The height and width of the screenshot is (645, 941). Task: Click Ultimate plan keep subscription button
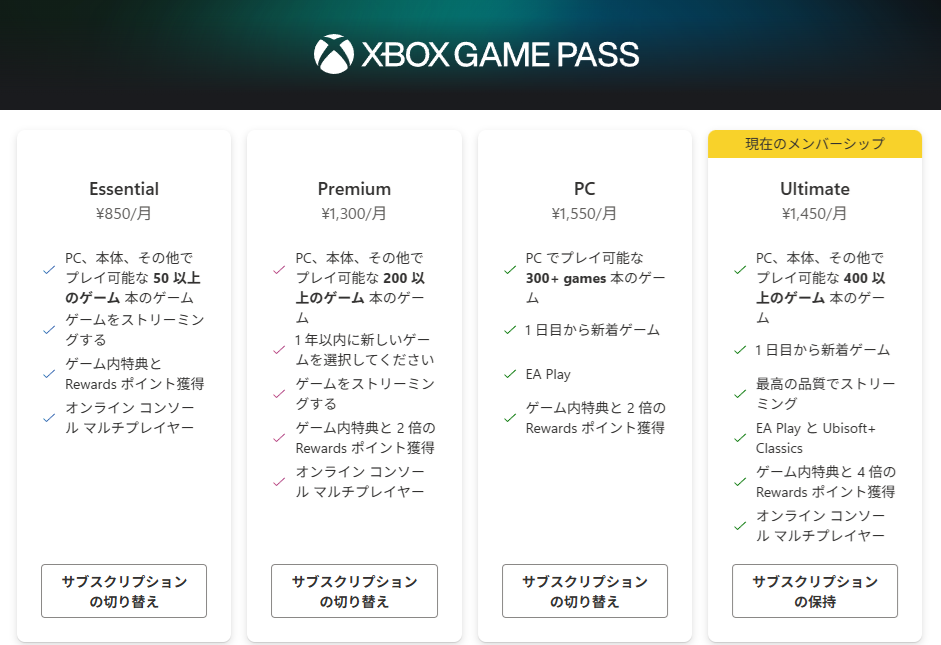815,591
